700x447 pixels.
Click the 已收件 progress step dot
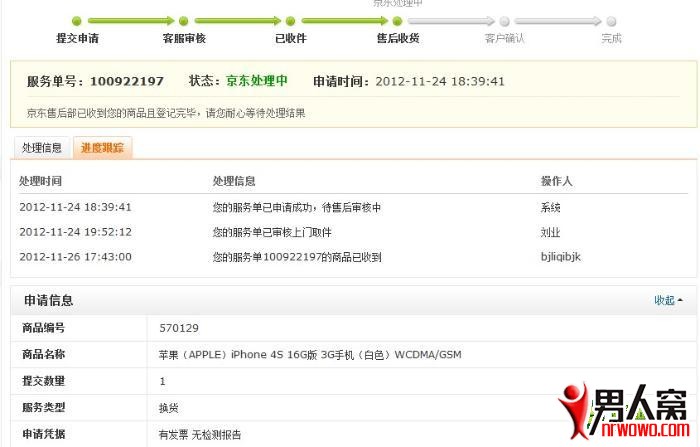(x=290, y=21)
